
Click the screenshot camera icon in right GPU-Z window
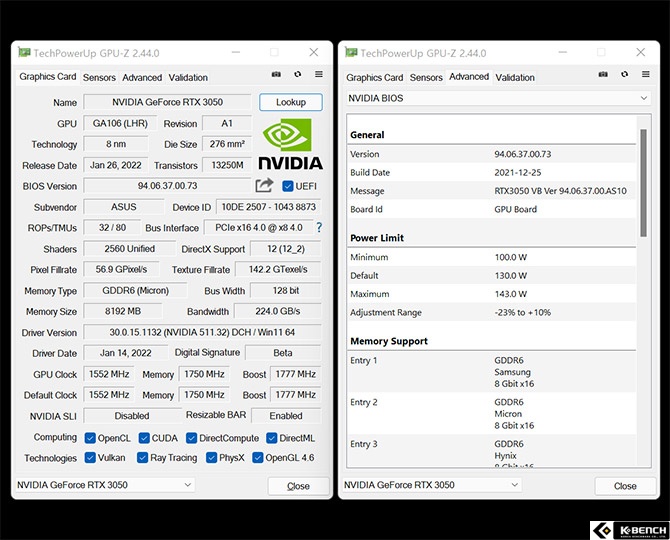click(603, 74)
